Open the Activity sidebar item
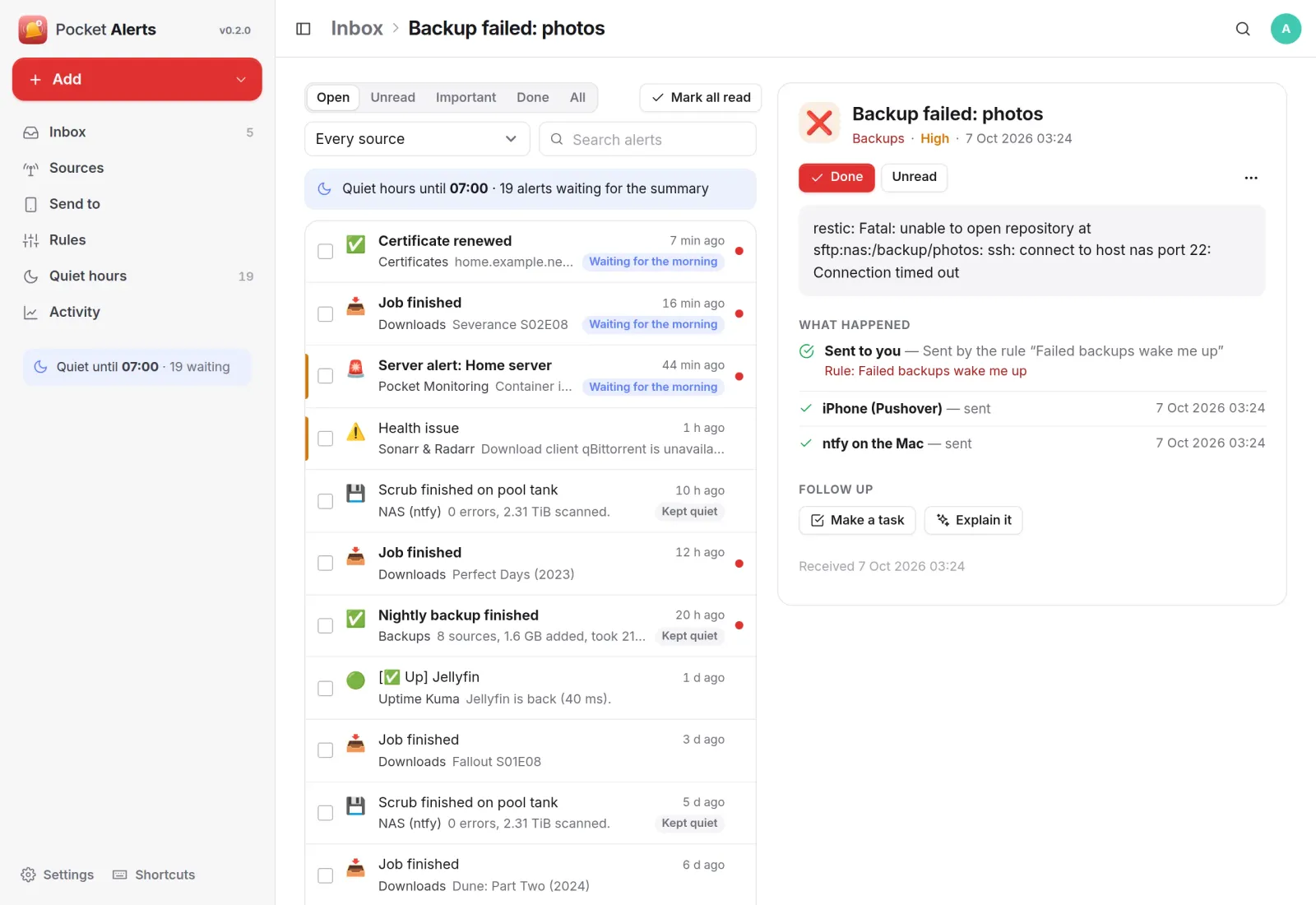This screenshot has width=1316, height=905. point(137,313)
